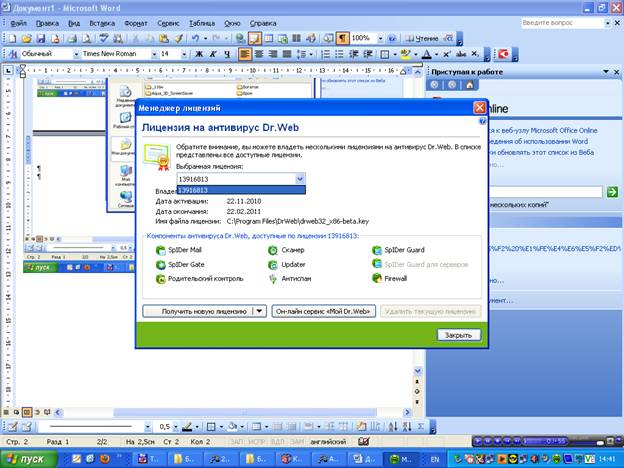The width and height of the screenshot is (624, 468).
Task: Click Word horizontal scrollbar
Action: tap(235, 412)
